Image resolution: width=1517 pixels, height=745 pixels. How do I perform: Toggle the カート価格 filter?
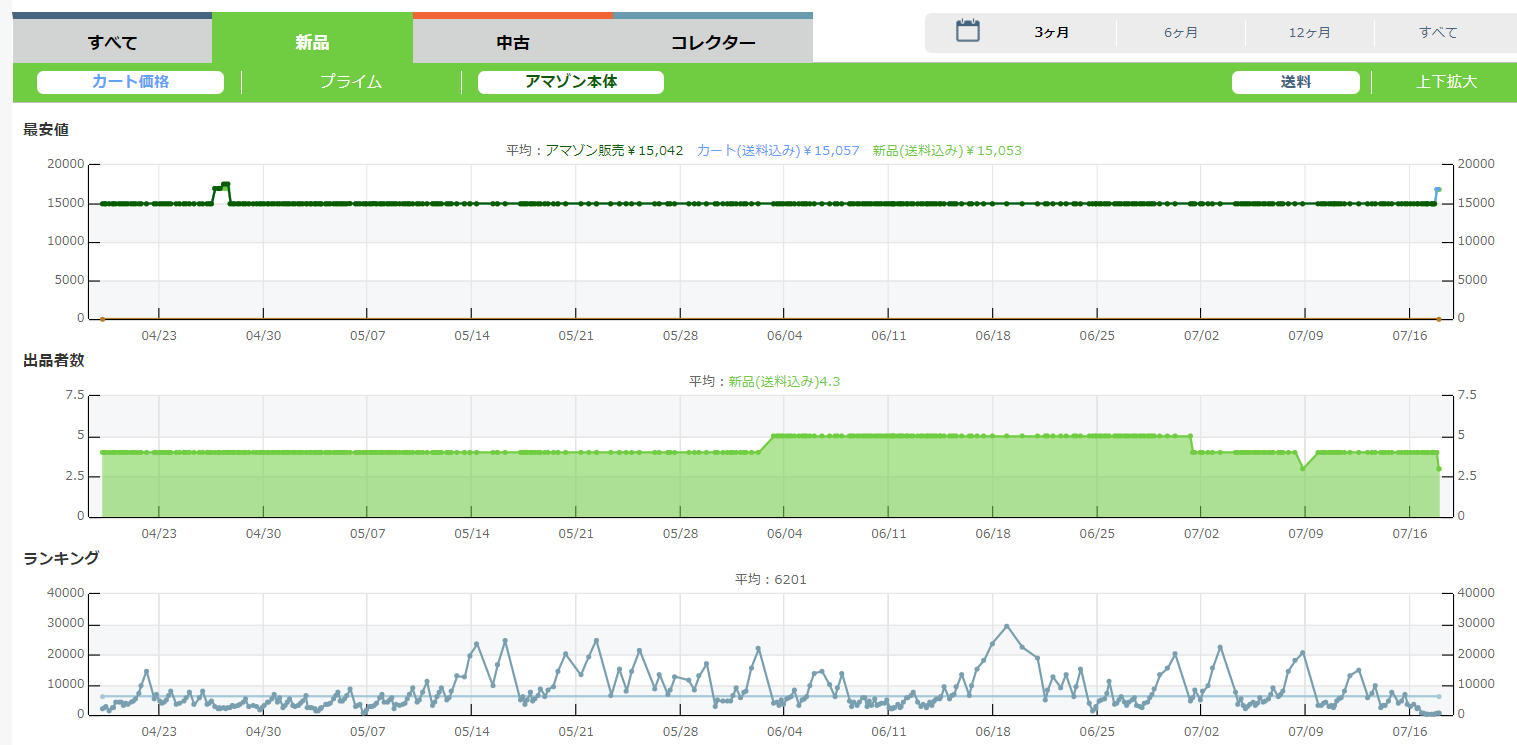(130, 82)
